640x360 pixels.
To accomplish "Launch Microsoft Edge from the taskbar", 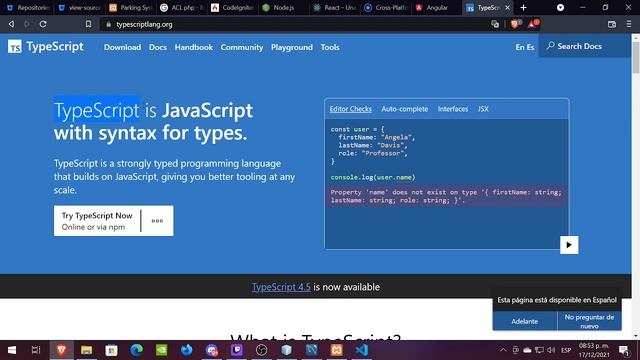I will point(136,350).
